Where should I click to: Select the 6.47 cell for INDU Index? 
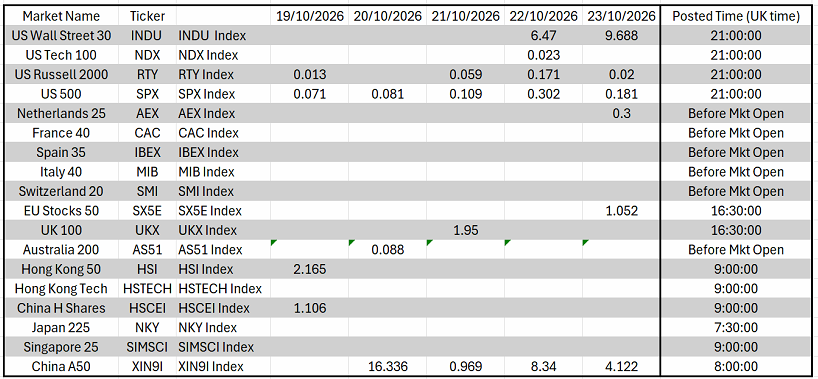(543, 35)
